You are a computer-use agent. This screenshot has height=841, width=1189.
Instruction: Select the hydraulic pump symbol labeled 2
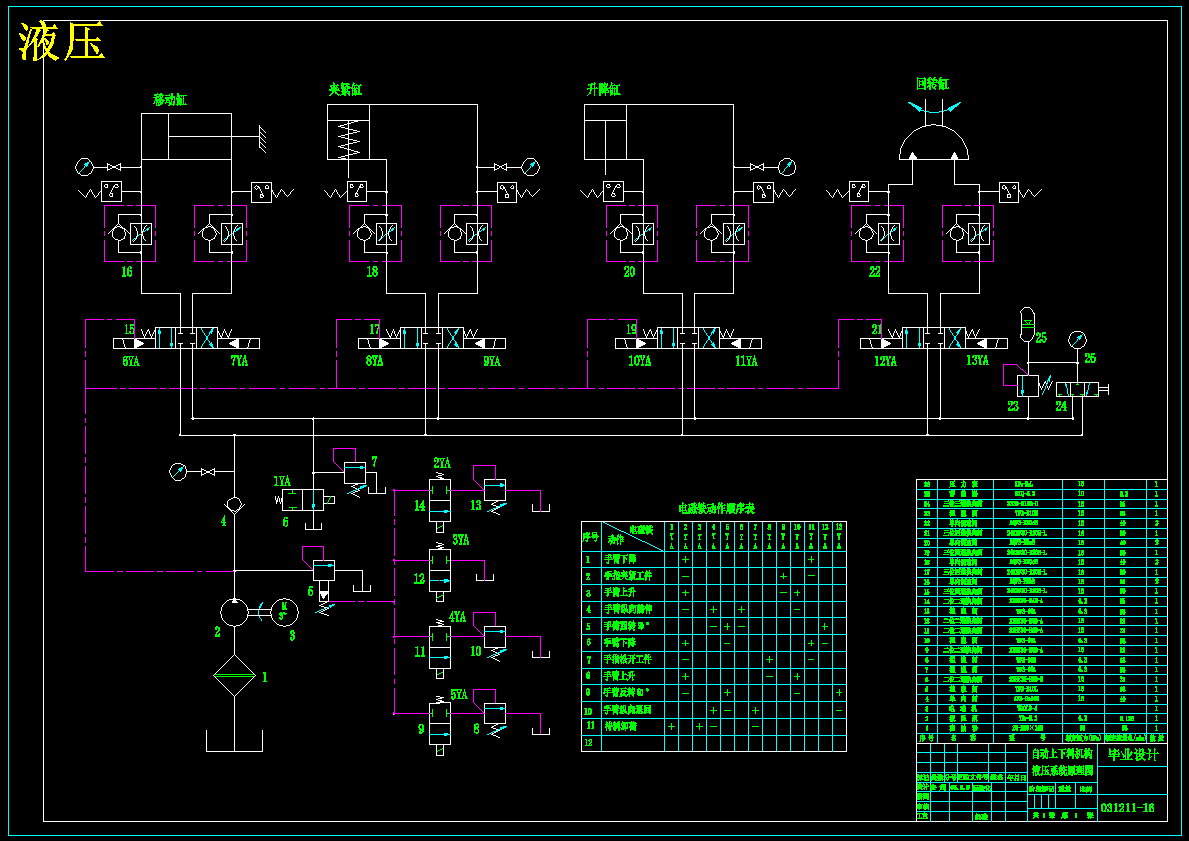pyautogui.click(x=234, y=612)
